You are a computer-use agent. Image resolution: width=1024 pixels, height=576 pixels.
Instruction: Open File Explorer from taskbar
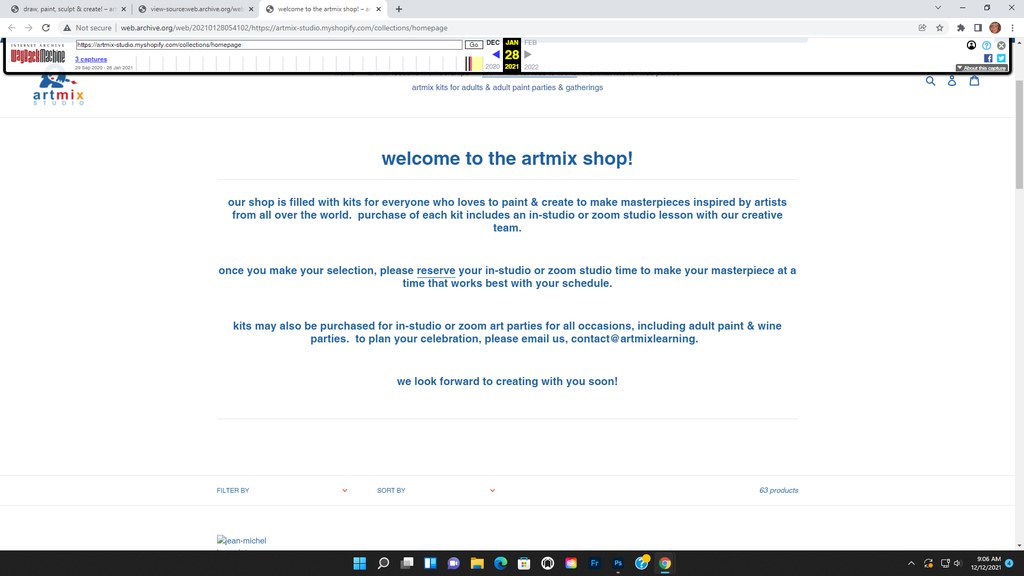click(477, 563)
